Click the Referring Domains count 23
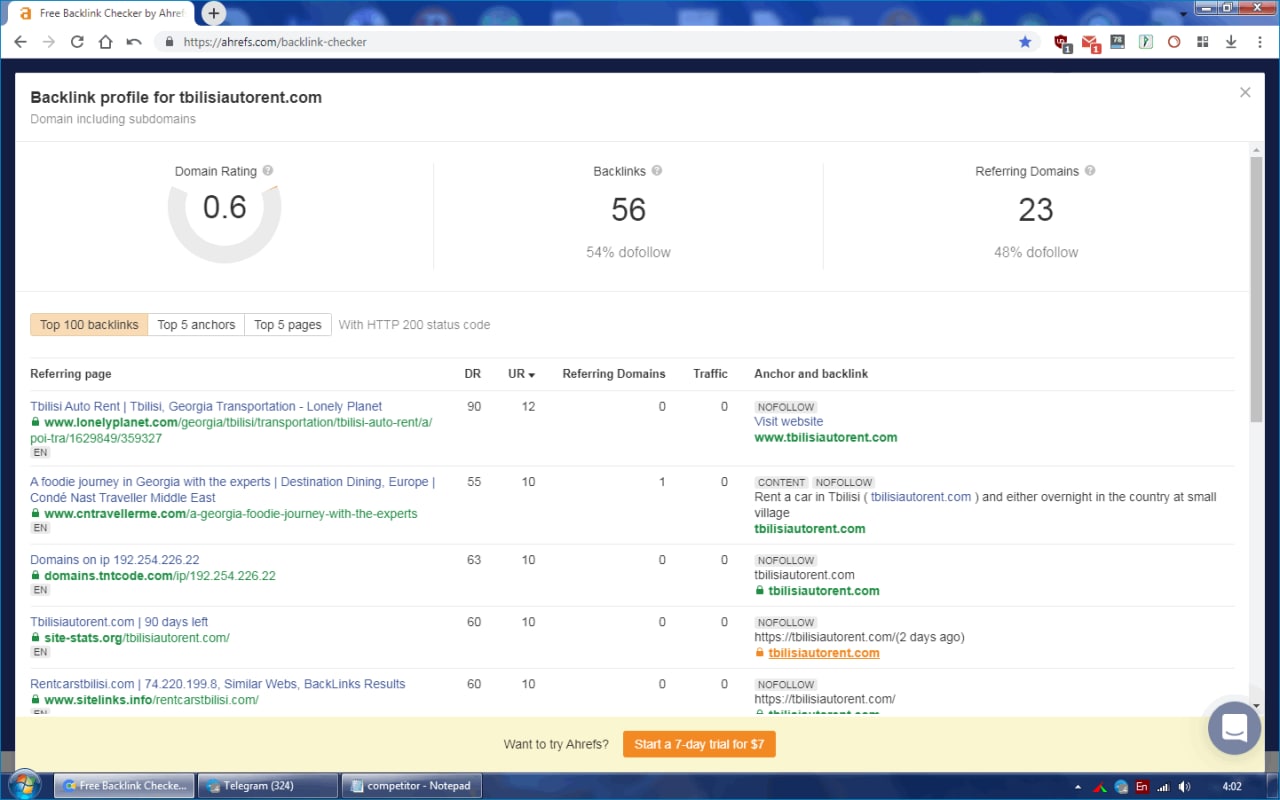Screen dimensions: 1280x800 coord(1035,209)
